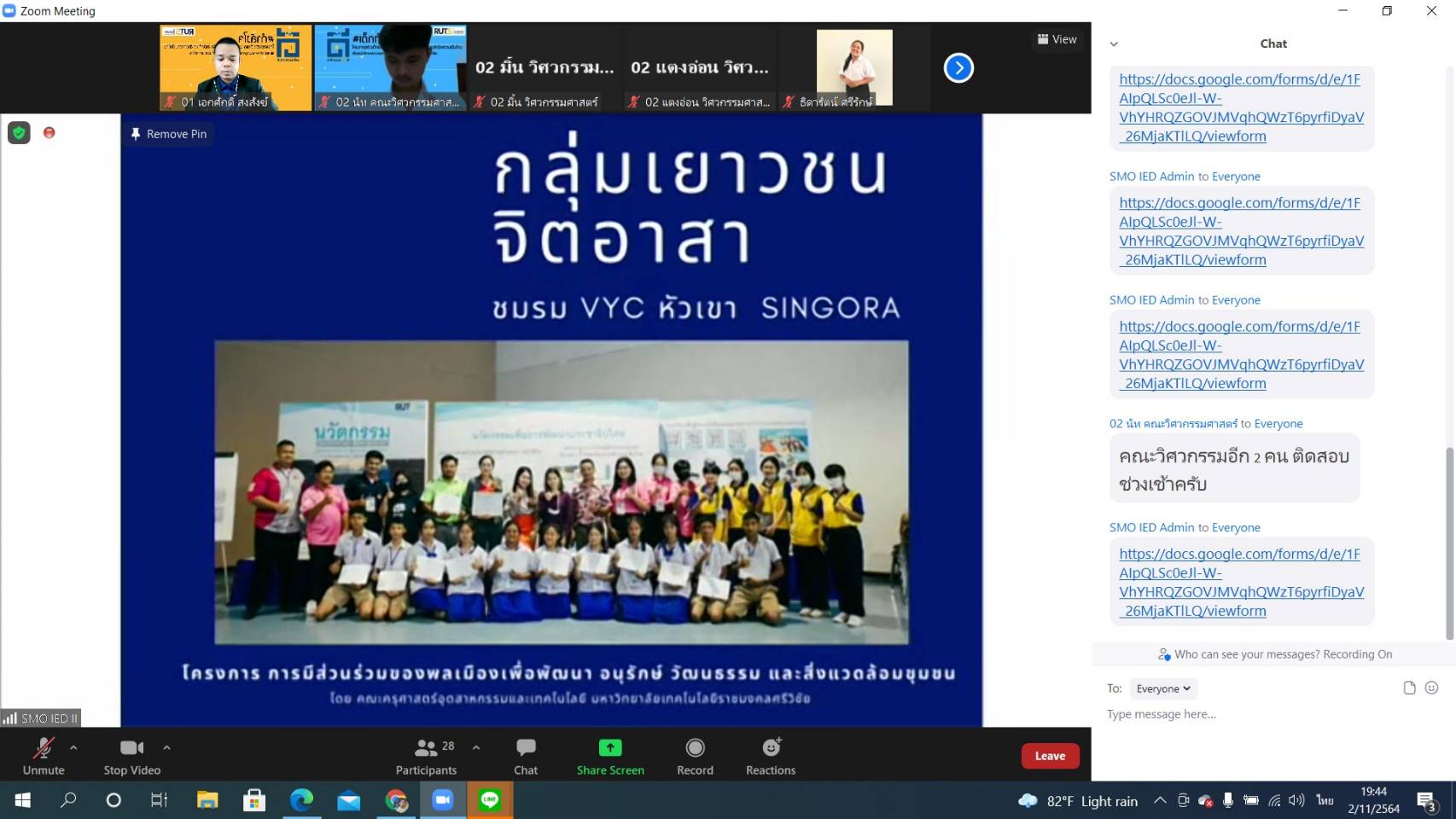Expand audio options arrow next to Unmute
This screenshot has height=819, width=1456.
pos(74,747)
